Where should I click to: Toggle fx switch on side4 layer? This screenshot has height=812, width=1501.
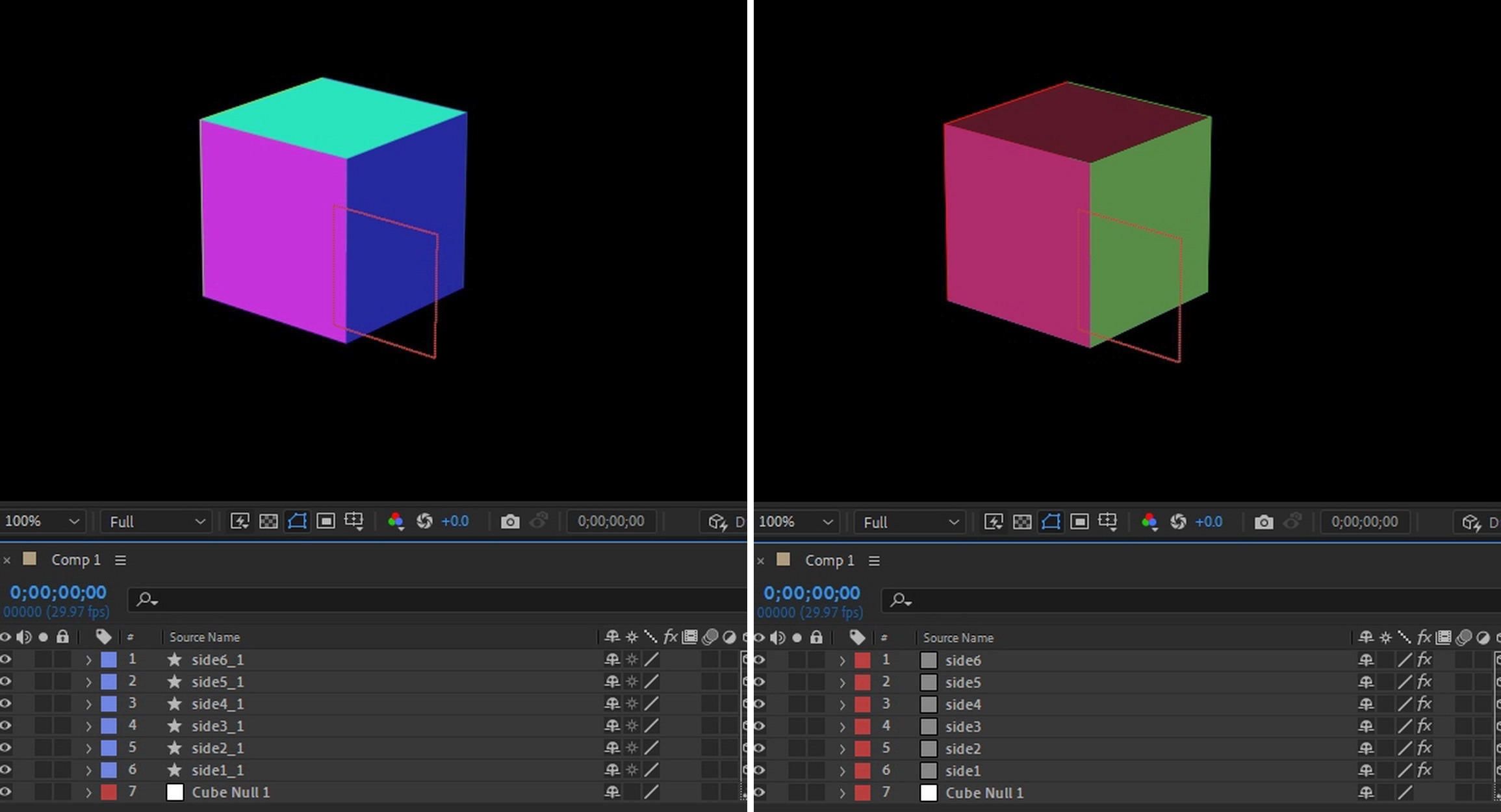point(1424,704)
